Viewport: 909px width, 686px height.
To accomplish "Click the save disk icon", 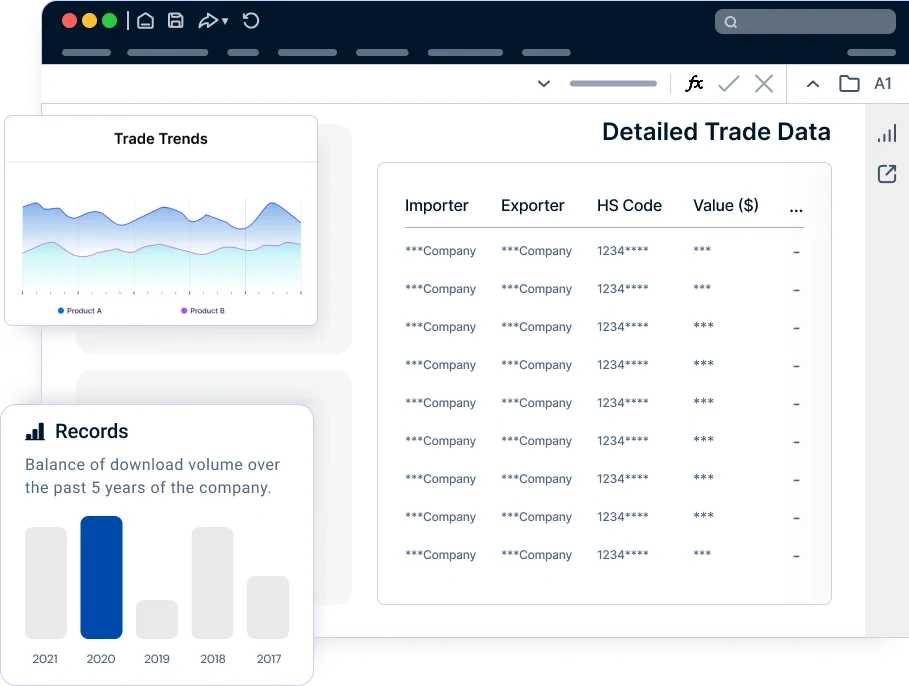I will point(176,21).
